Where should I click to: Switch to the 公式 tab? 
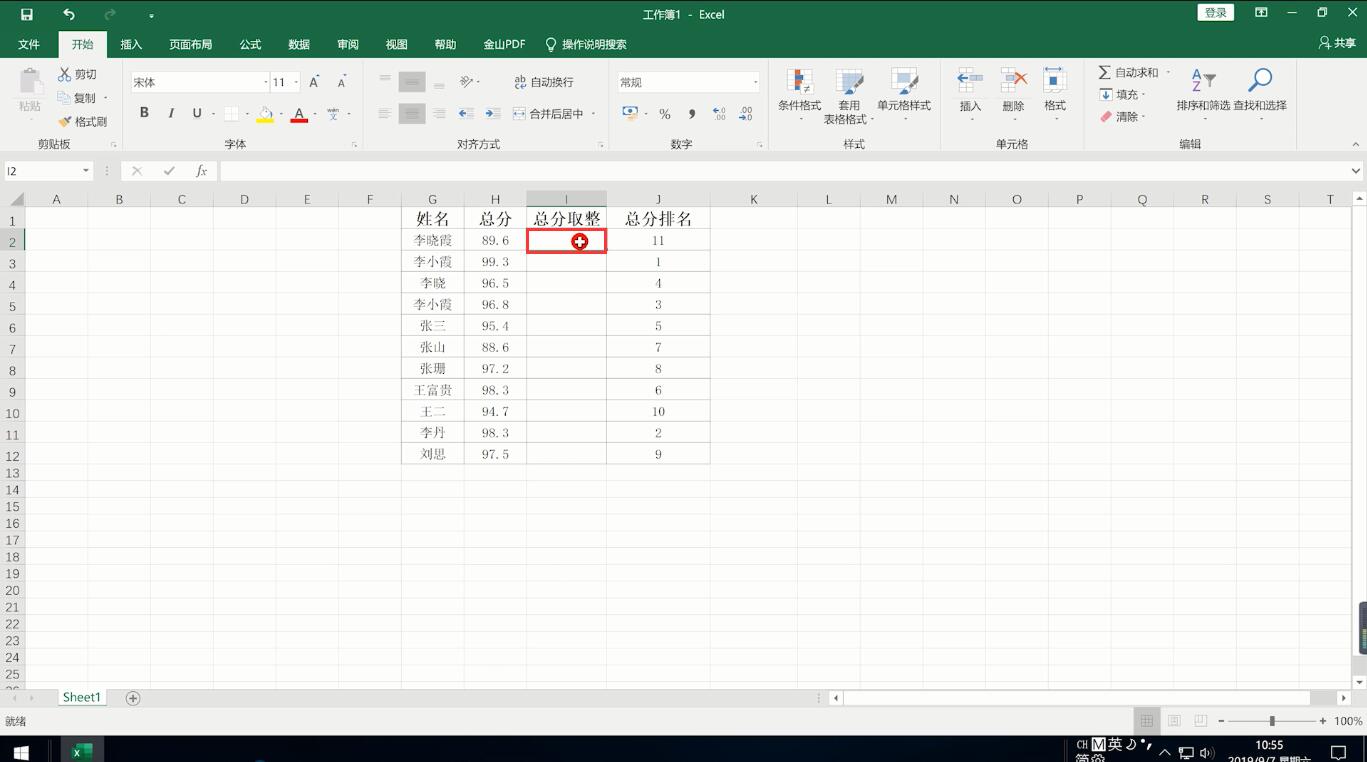250,44
